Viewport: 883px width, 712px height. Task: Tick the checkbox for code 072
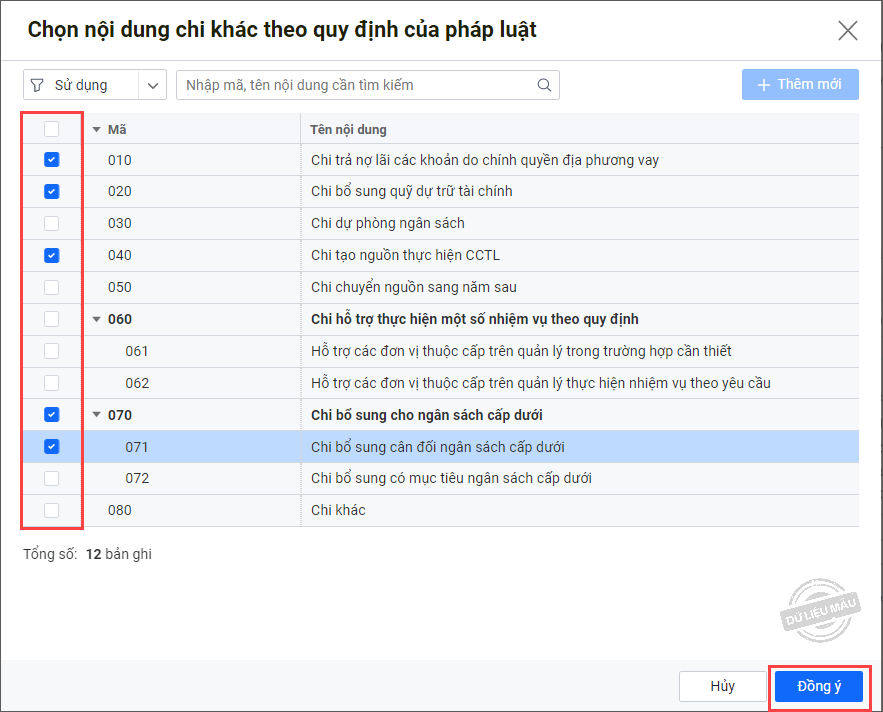[52, 478]
